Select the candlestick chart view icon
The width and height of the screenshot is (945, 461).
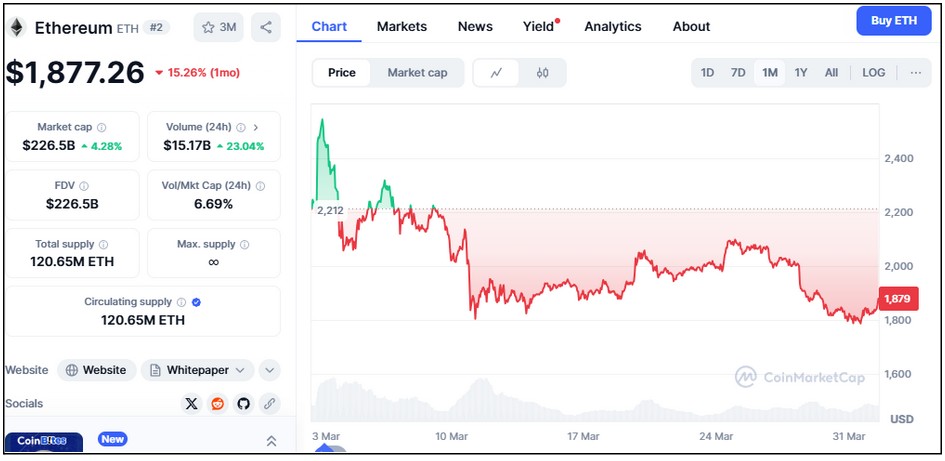coord(542,73)
